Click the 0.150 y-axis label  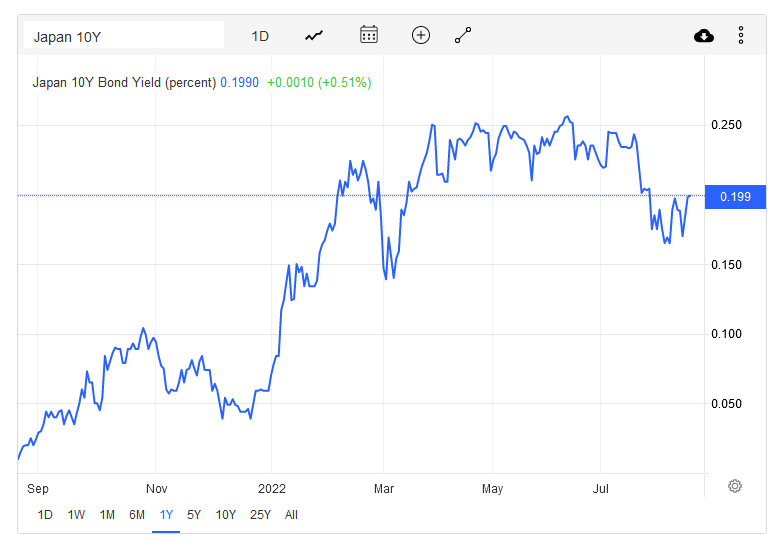click(x=726, y=264)
